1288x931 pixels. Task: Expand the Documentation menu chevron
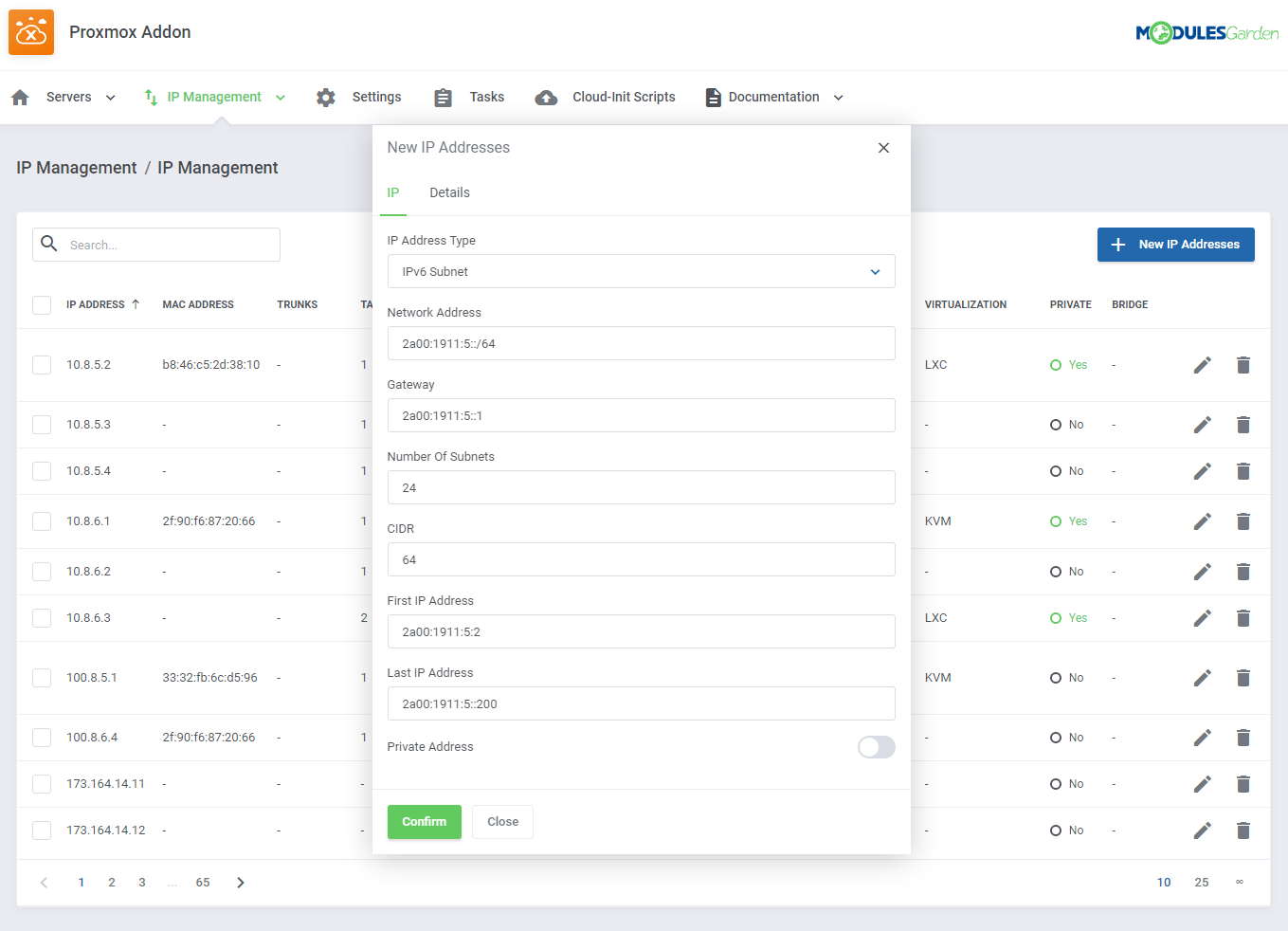pos(838,97)
